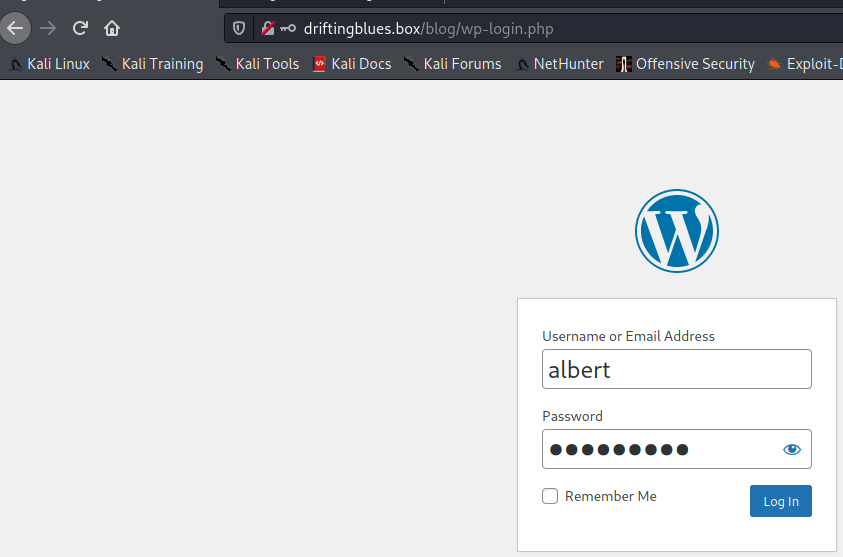
Task: Click the Log In button
Action: [x=781, y=501]
